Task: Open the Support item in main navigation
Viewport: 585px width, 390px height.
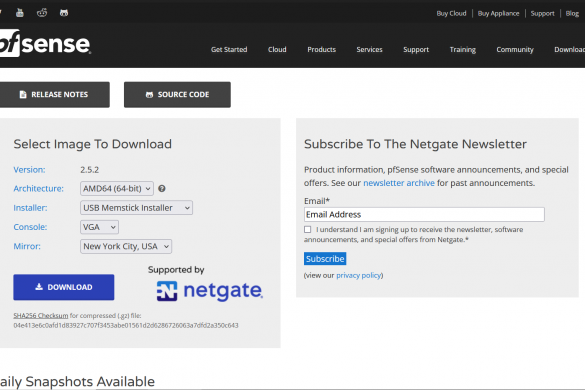Action: [416, 49]
